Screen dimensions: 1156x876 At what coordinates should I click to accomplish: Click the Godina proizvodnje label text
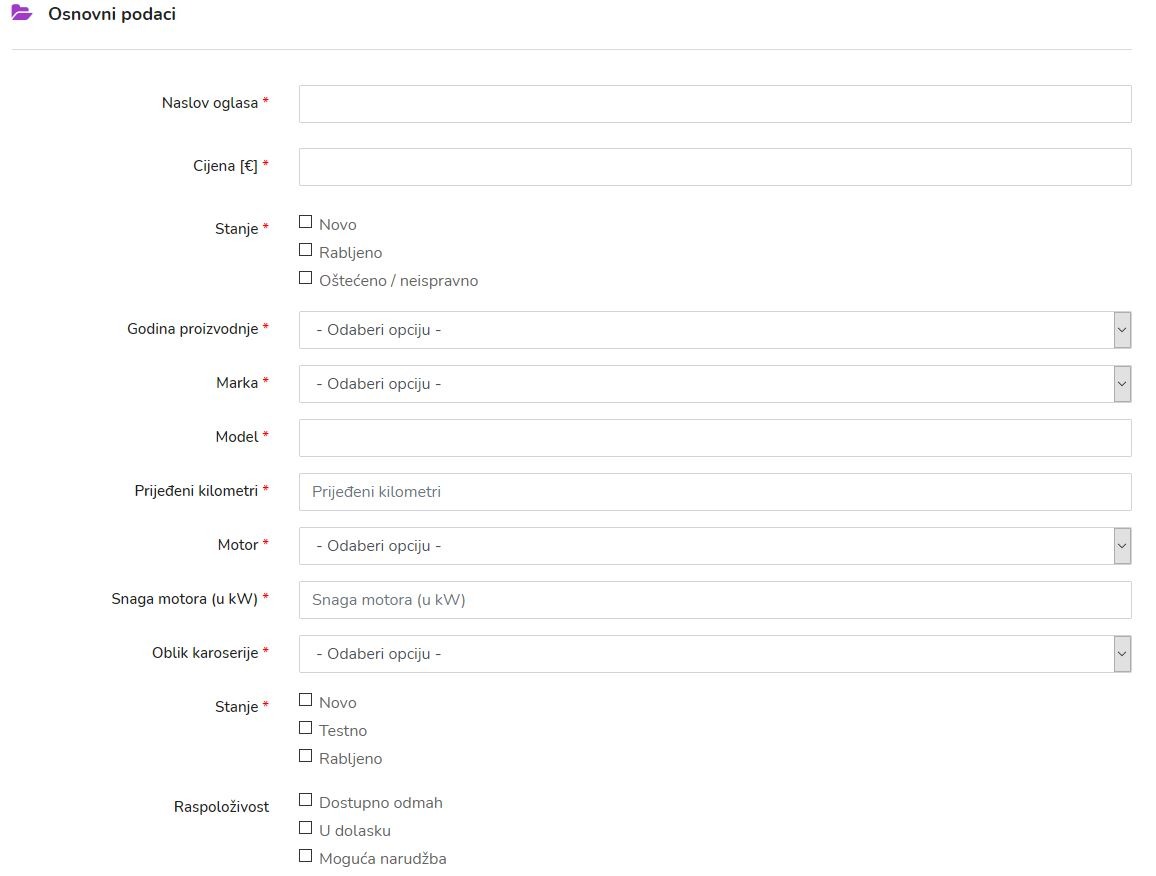pos(192,329)
